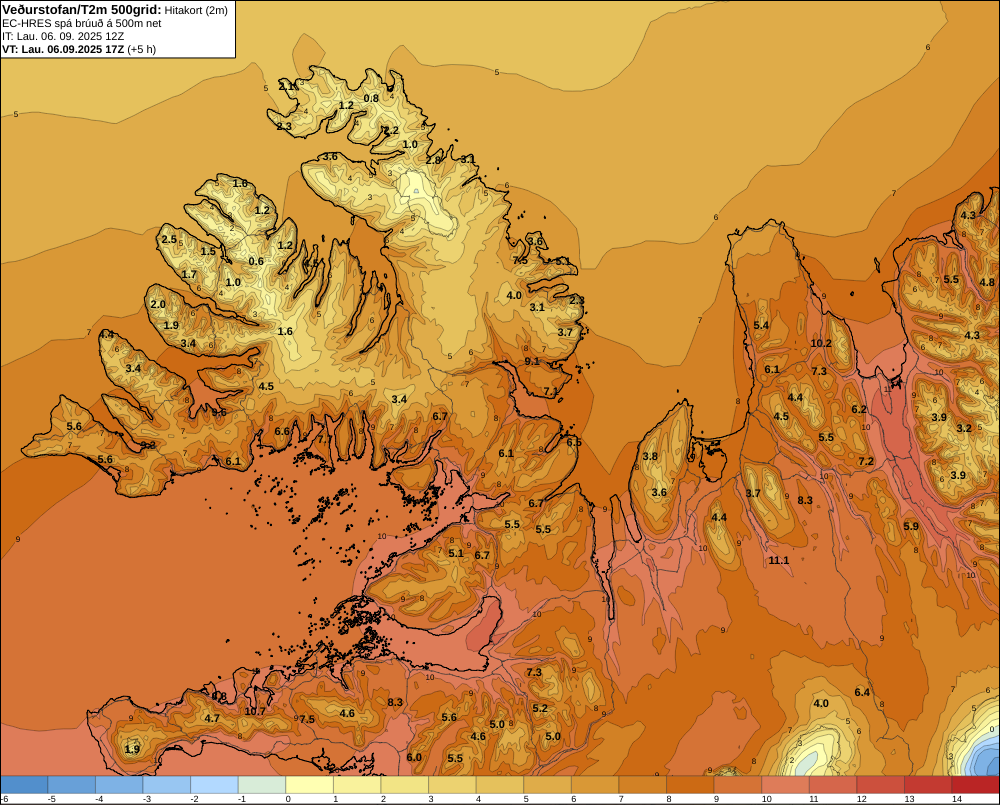Click the '7.2' temperature value on map
This screenshot has width=1000, height=805.
[866, 461]
